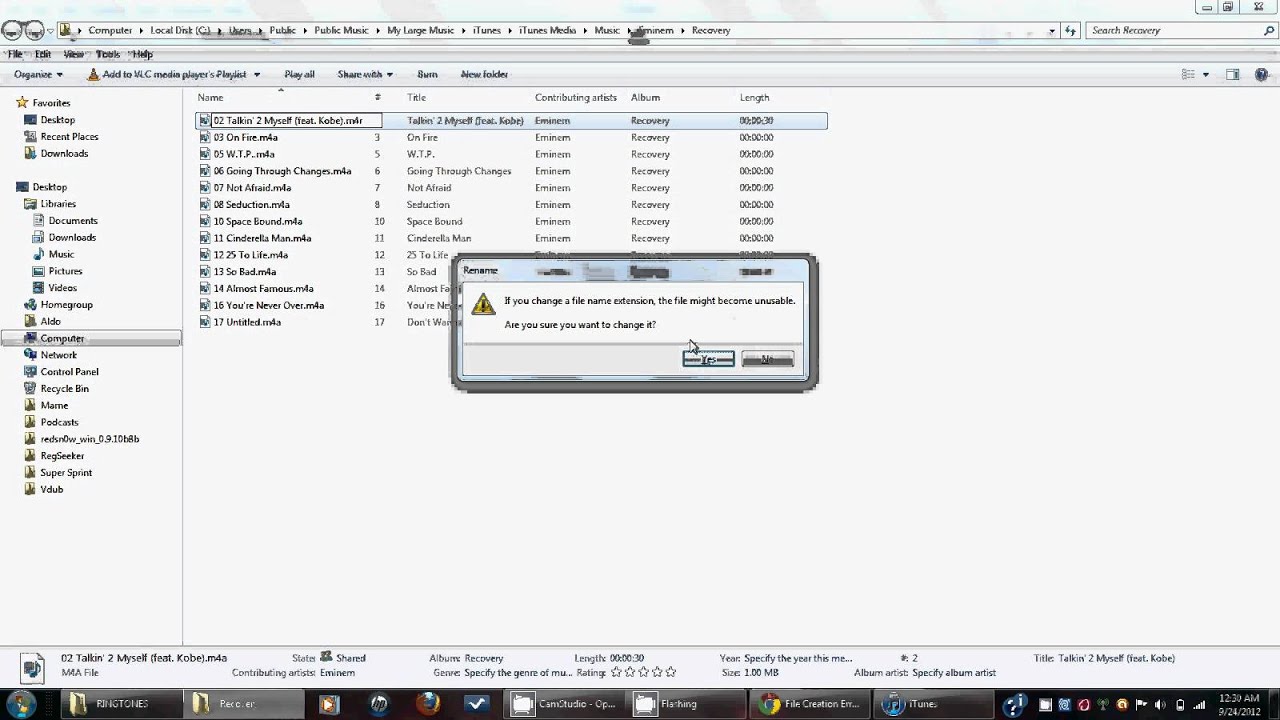
Task: Open Downloads under Favorites
Action: coord(64,154)
